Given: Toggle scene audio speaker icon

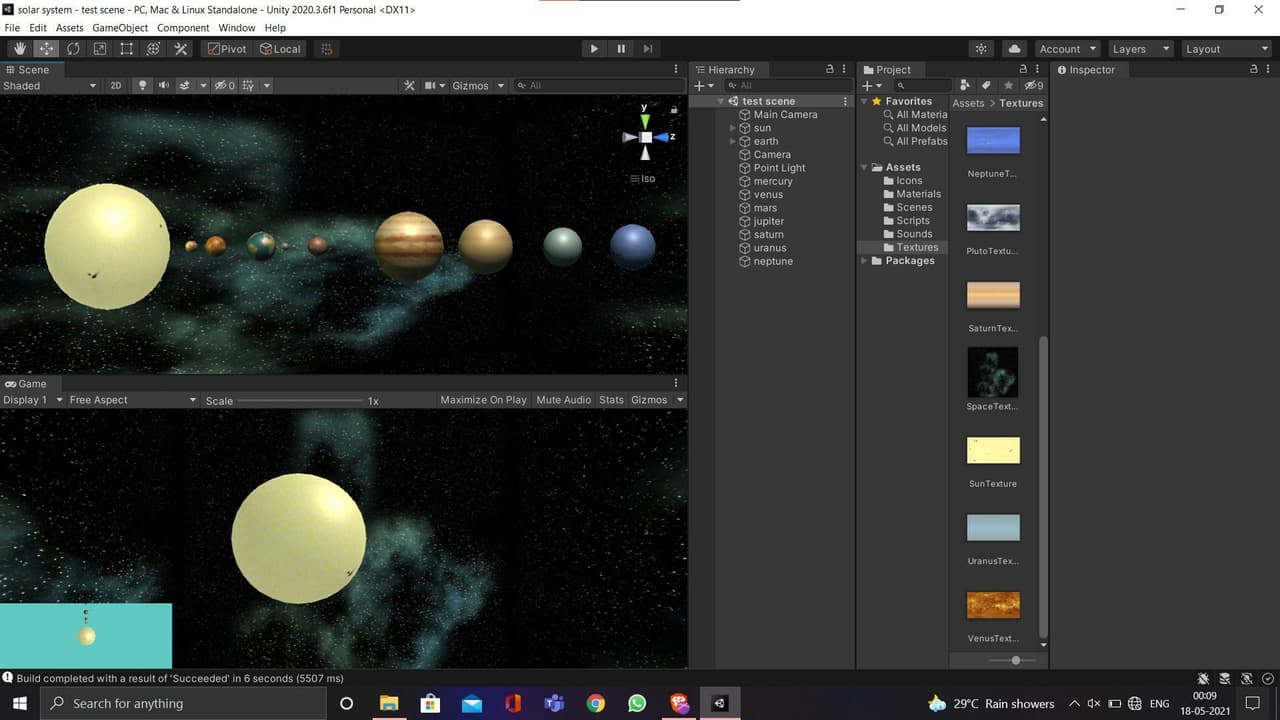Looking at the screenshot, I should pyautogui.click(x=164, y=85).
